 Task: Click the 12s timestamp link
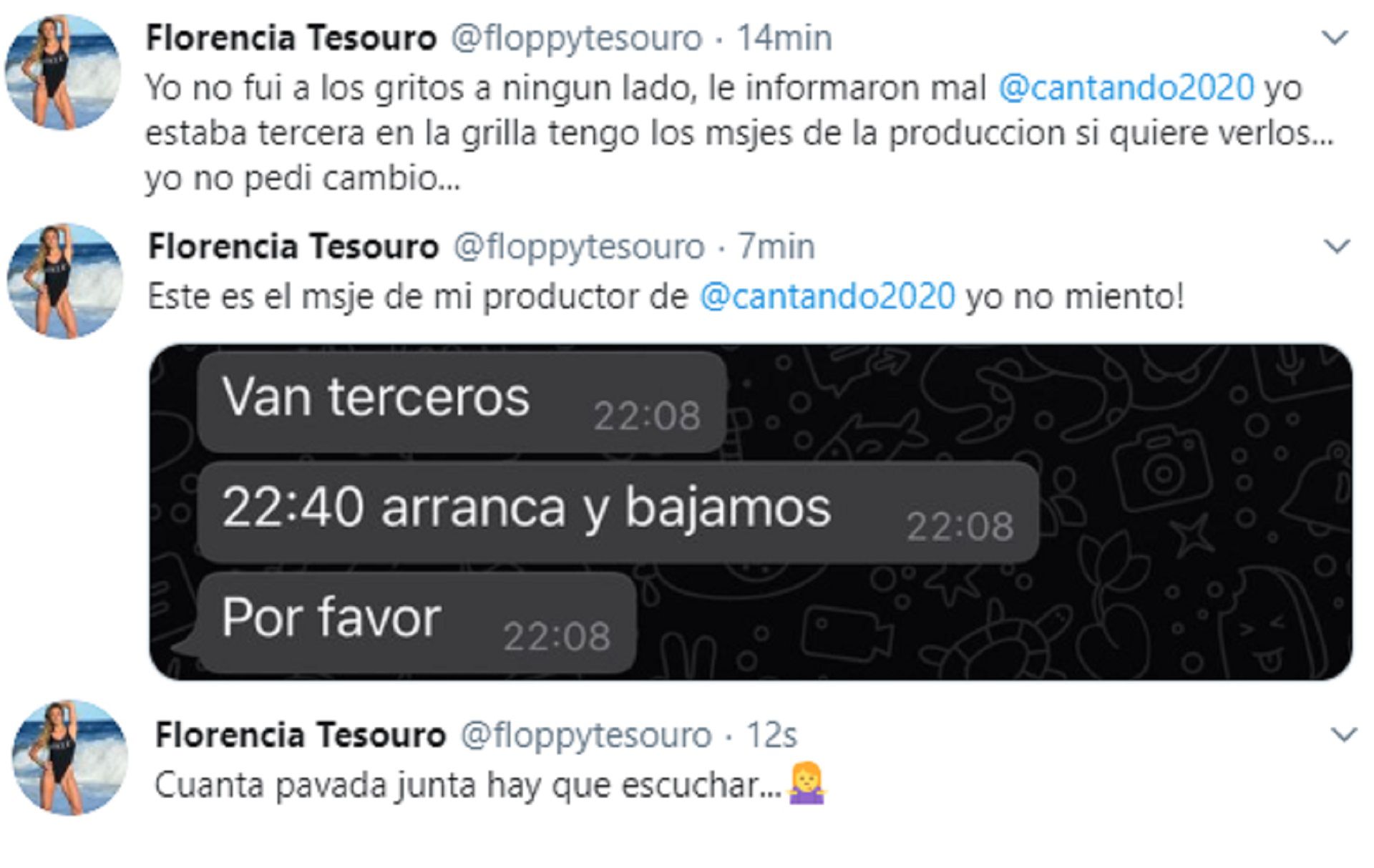(771, 735)
